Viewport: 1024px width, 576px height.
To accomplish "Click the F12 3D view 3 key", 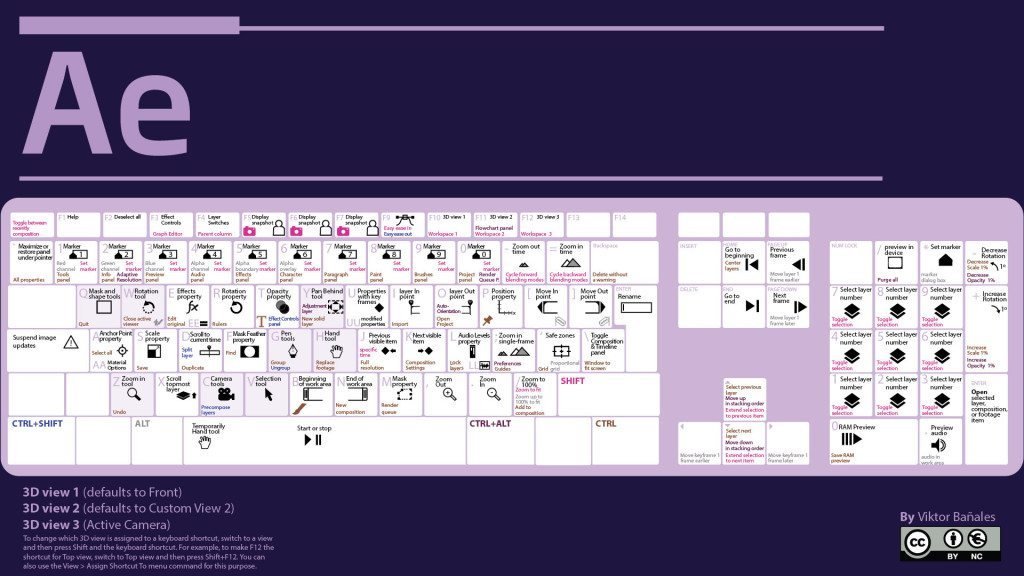I will tap(541, 225).
